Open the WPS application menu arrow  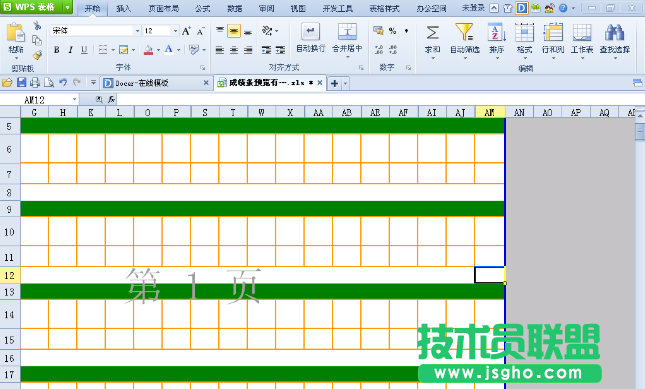click(x=67, y=7)
